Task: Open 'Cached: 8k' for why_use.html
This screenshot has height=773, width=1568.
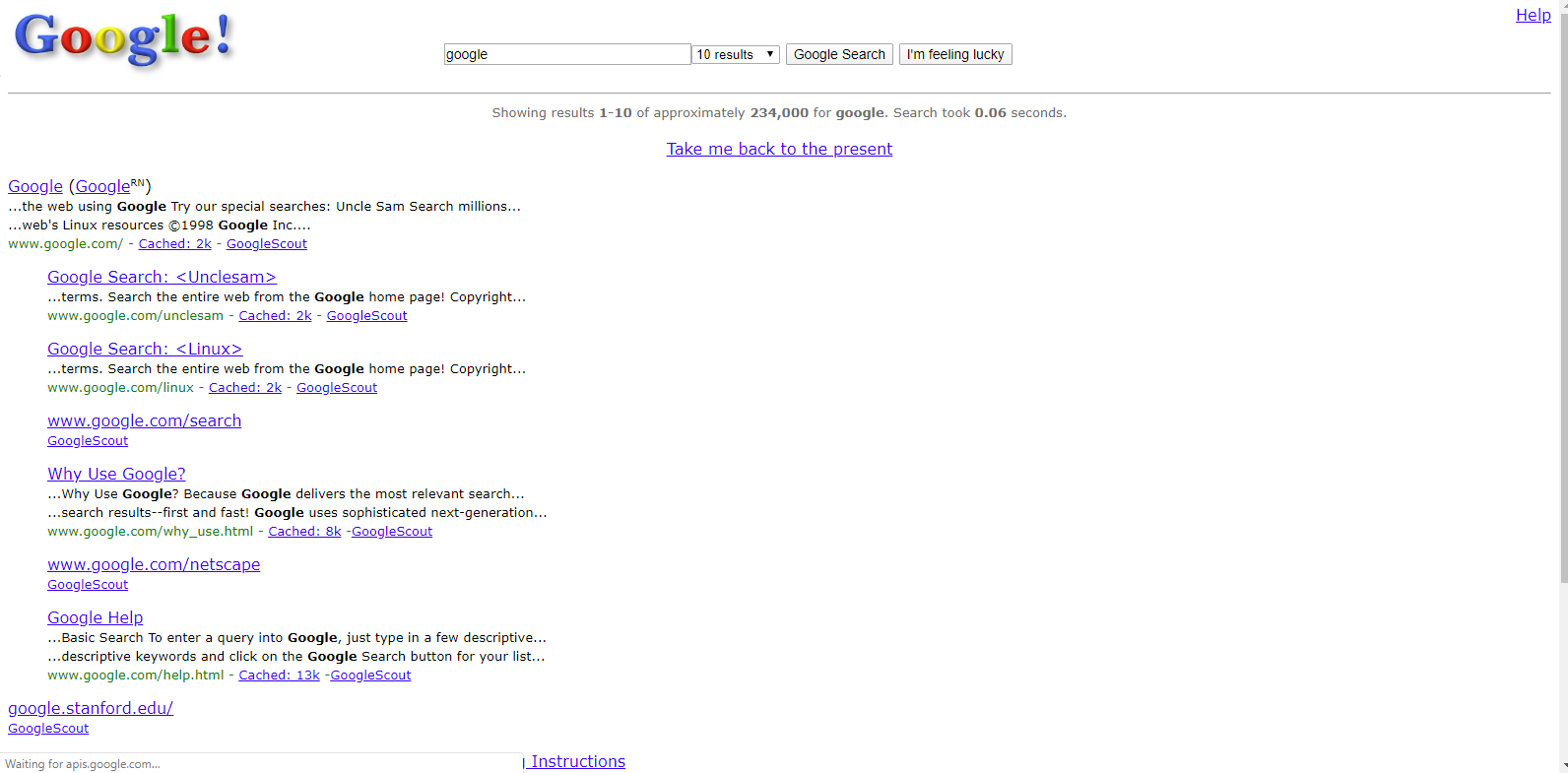Action: click(x=305, y=532)
